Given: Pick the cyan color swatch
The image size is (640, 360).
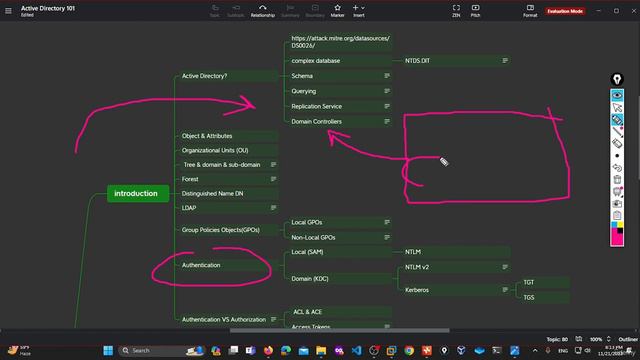Looking at the screenshot, I should [x=614, y=225].
